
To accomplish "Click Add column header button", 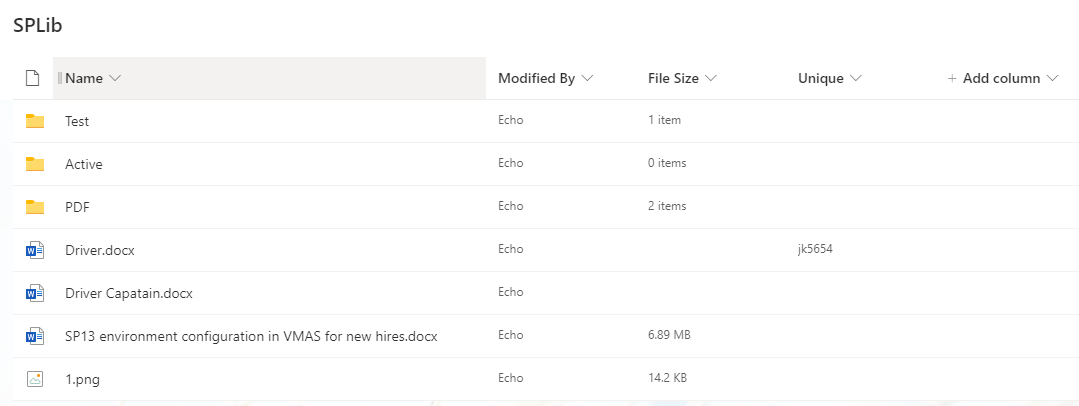I will [x=1001, y=78].
